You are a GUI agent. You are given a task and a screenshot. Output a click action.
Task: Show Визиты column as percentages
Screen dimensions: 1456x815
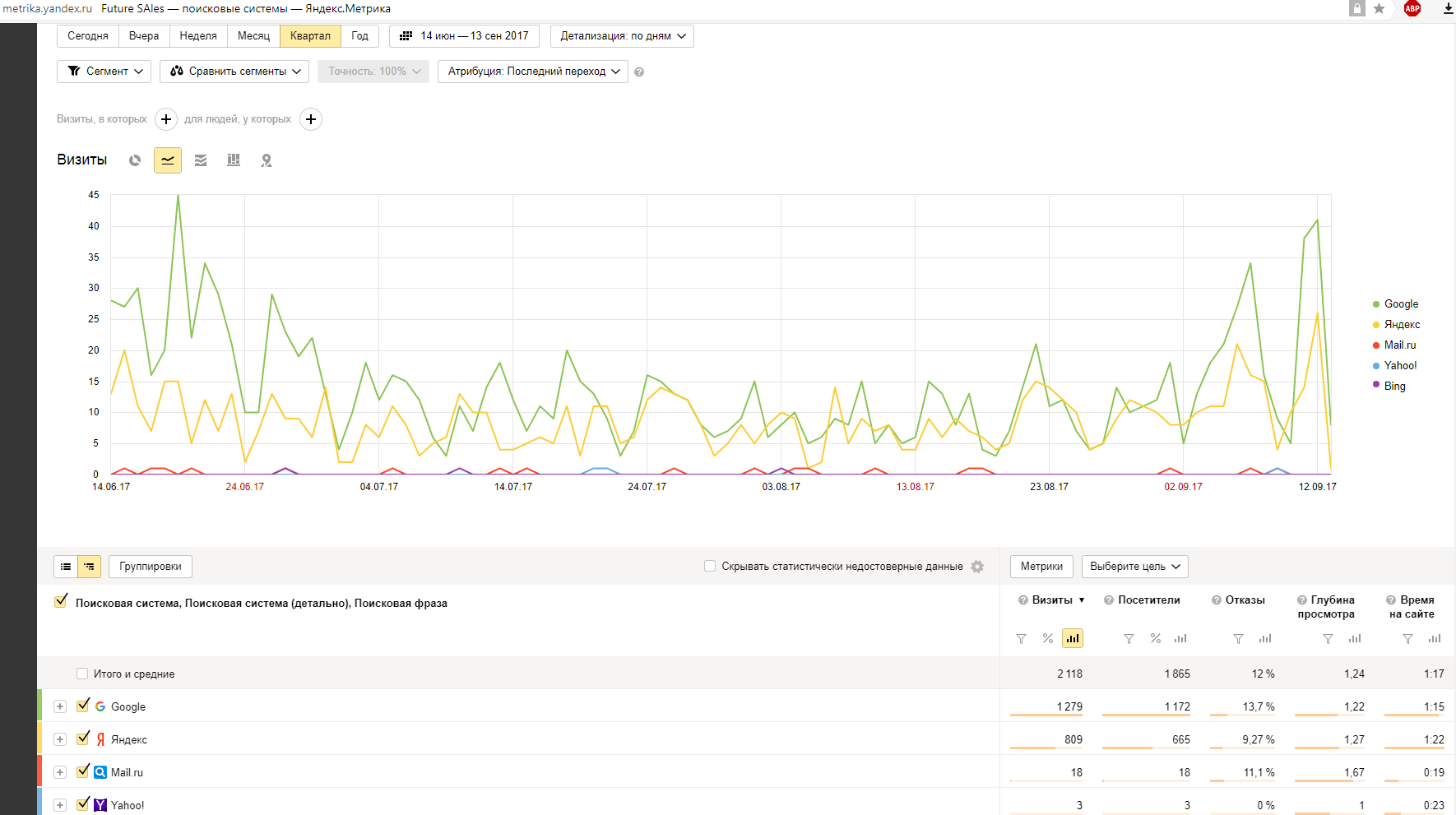pyautogui.click(x=1047, y=639)
